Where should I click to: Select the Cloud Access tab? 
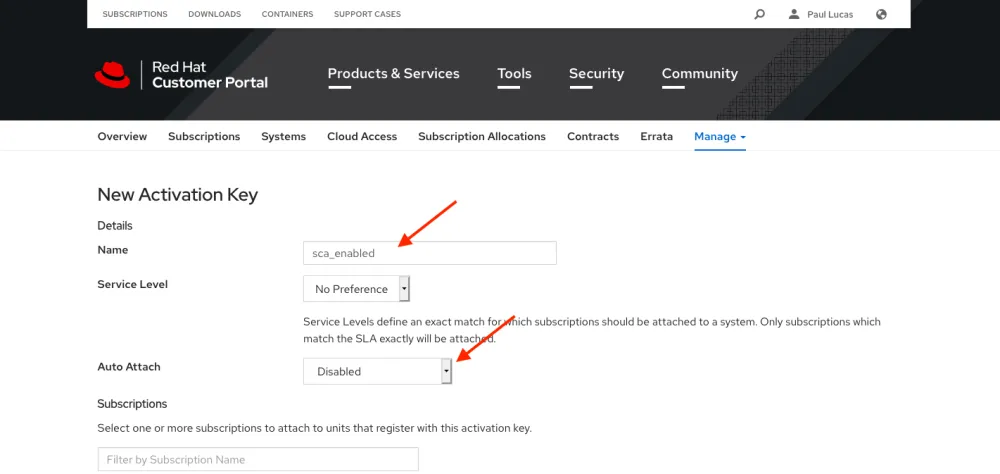tap(362, 136)
